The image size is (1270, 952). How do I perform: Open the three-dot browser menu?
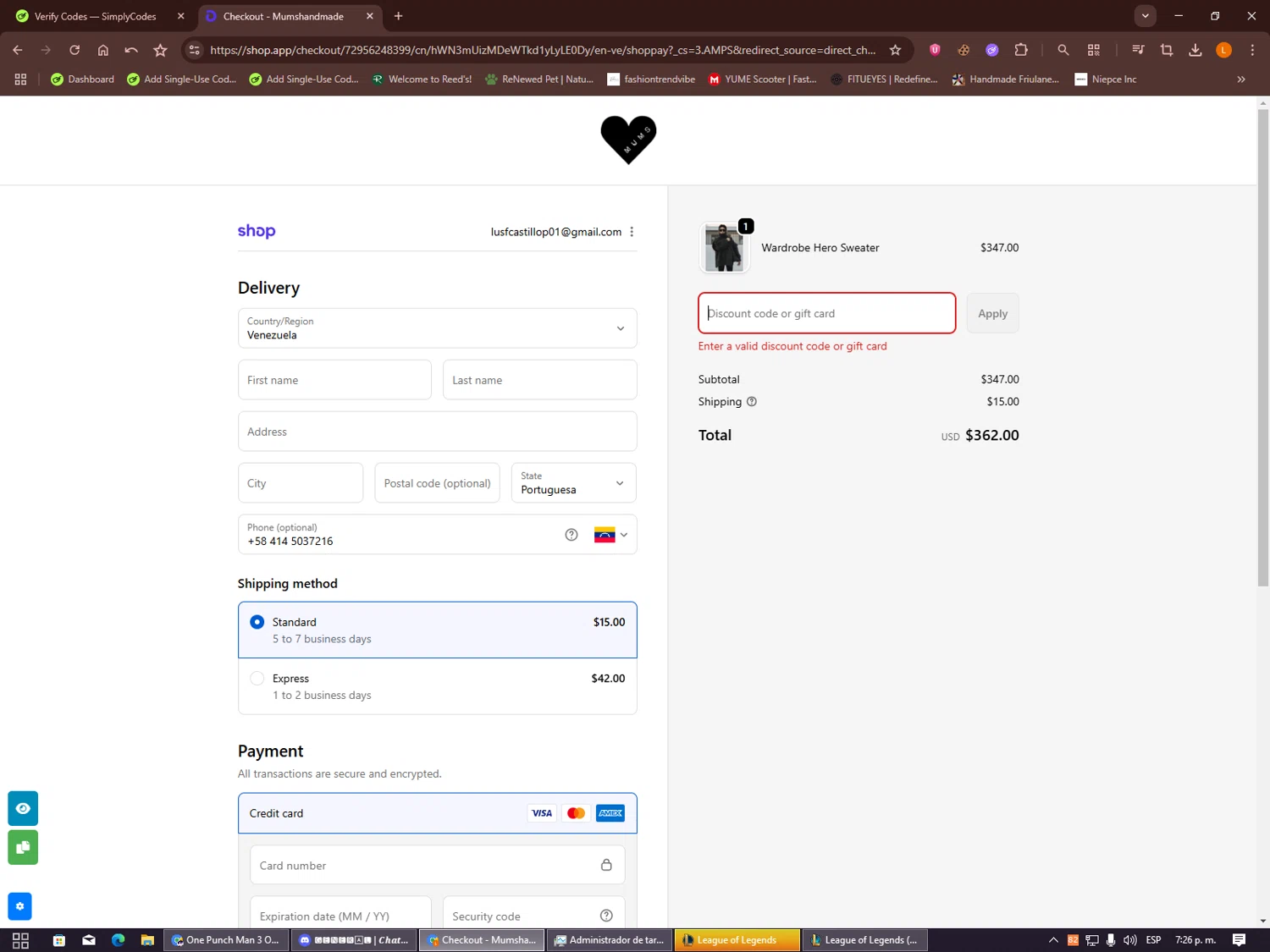[x=1252, y=50]
